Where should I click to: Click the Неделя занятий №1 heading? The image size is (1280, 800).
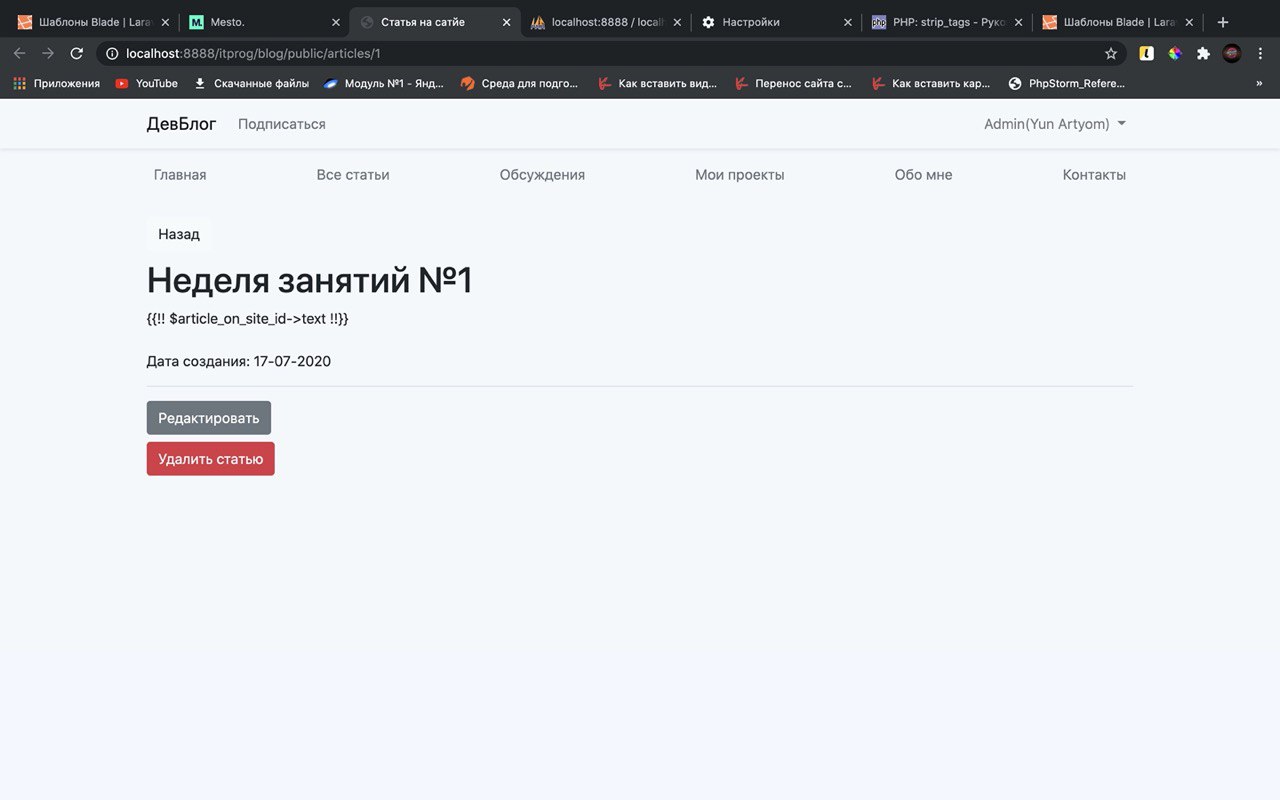pyautogui.click(x=310, y=280)
